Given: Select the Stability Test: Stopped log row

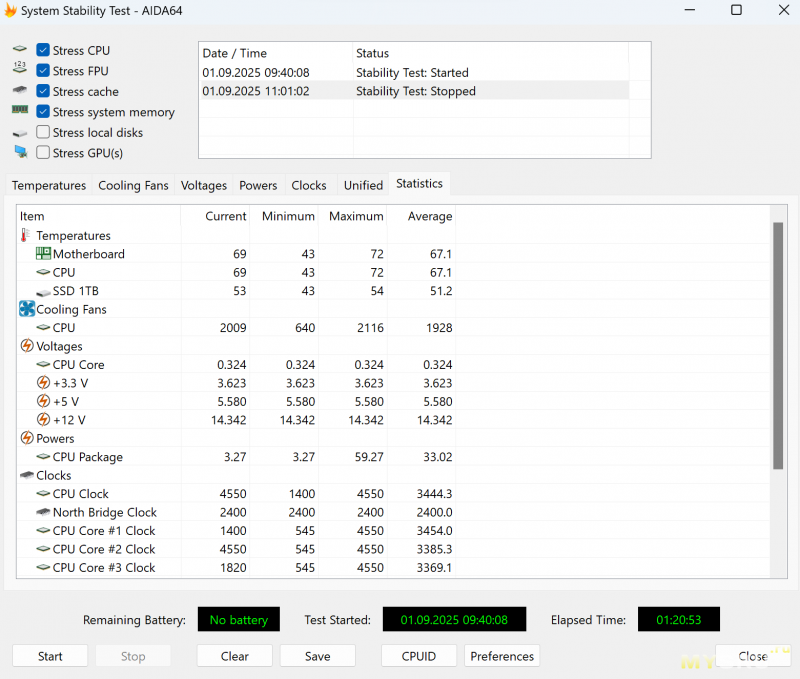Looking at the screenshot, I should (x=415, y=91).
